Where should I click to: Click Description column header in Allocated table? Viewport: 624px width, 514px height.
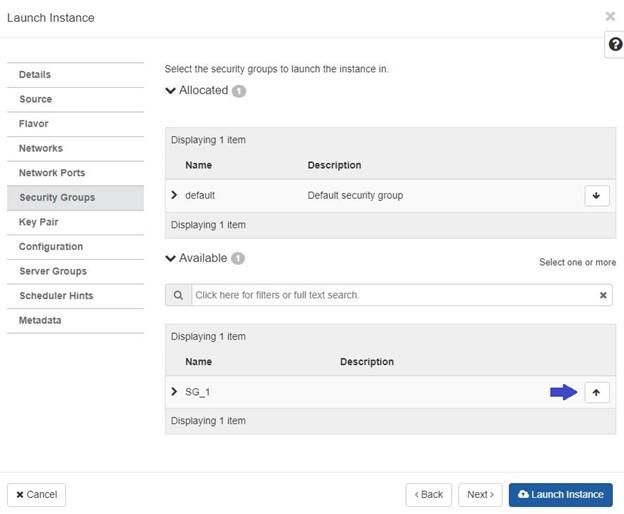click(x=334, y=165)
